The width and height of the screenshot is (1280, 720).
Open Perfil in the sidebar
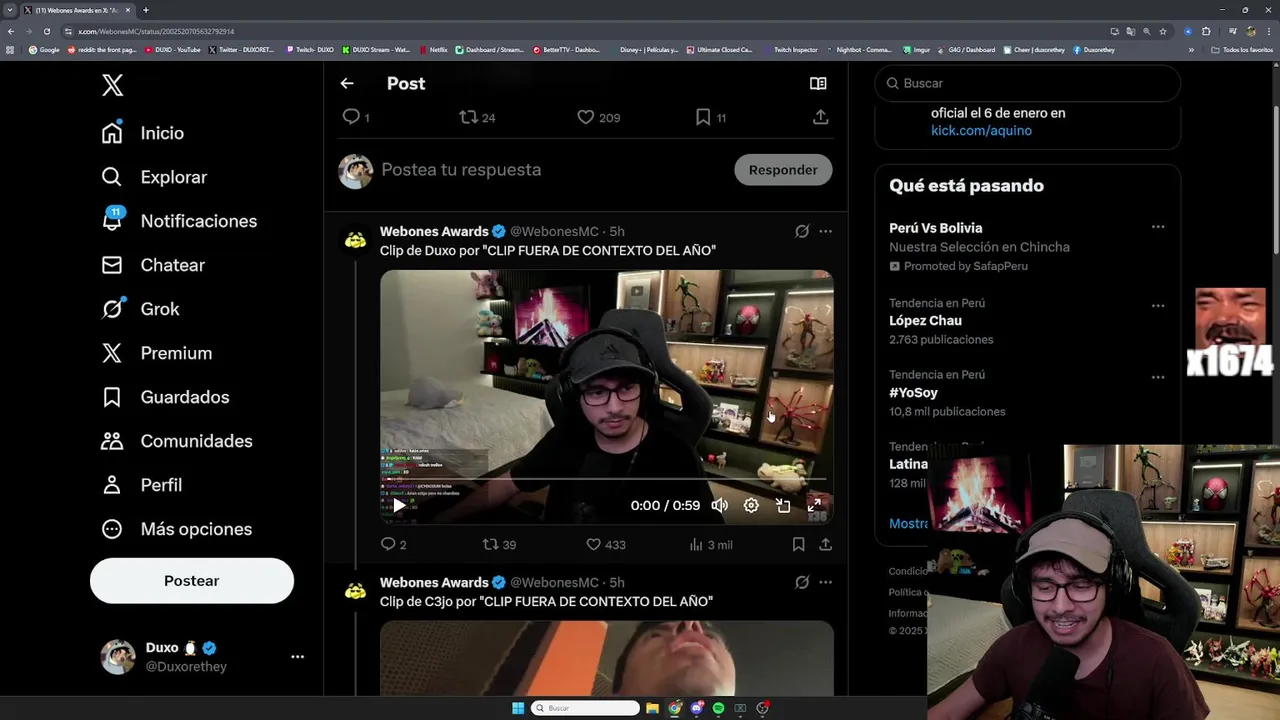point(141,485)
